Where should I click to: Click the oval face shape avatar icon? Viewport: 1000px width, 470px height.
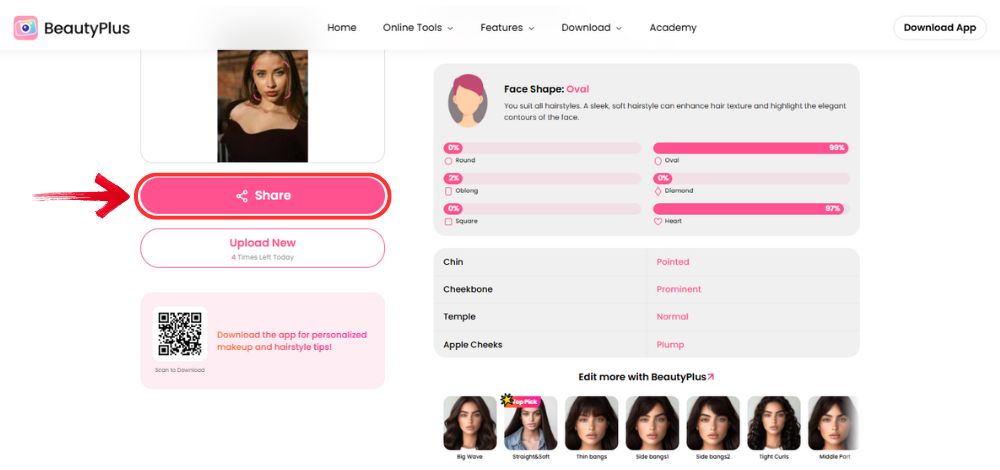click(x=467, y=99)
